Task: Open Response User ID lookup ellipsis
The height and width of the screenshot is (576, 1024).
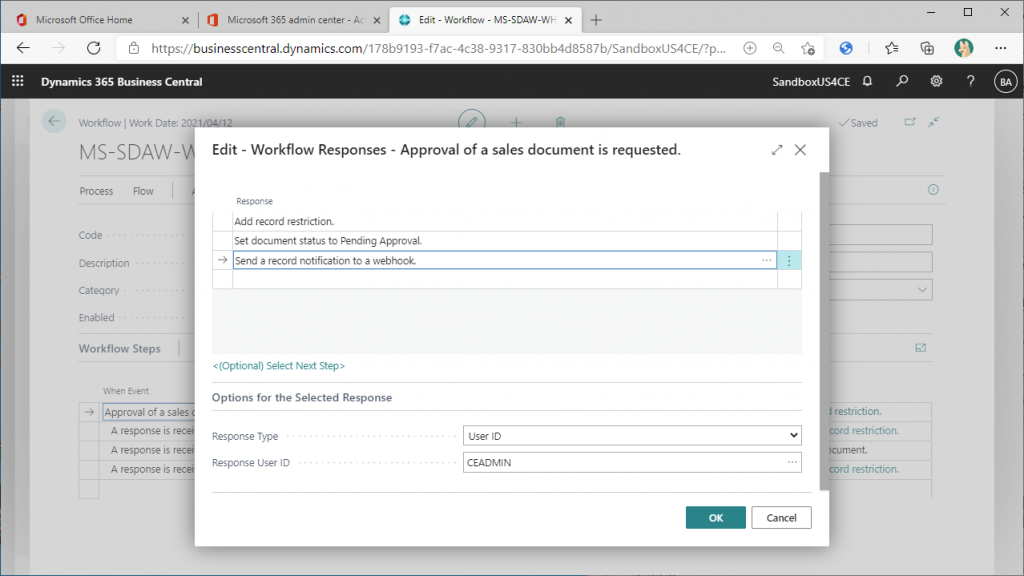Action: (x=792, y=462)
